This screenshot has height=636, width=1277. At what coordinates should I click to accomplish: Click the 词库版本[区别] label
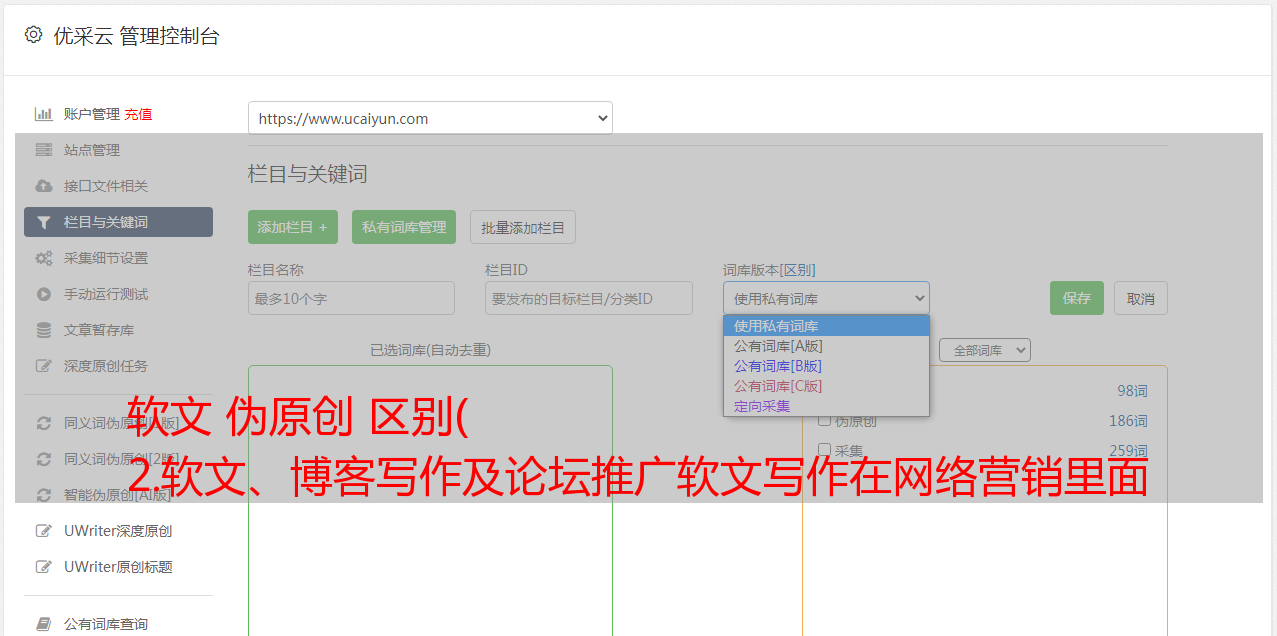[x=769, y=270]
